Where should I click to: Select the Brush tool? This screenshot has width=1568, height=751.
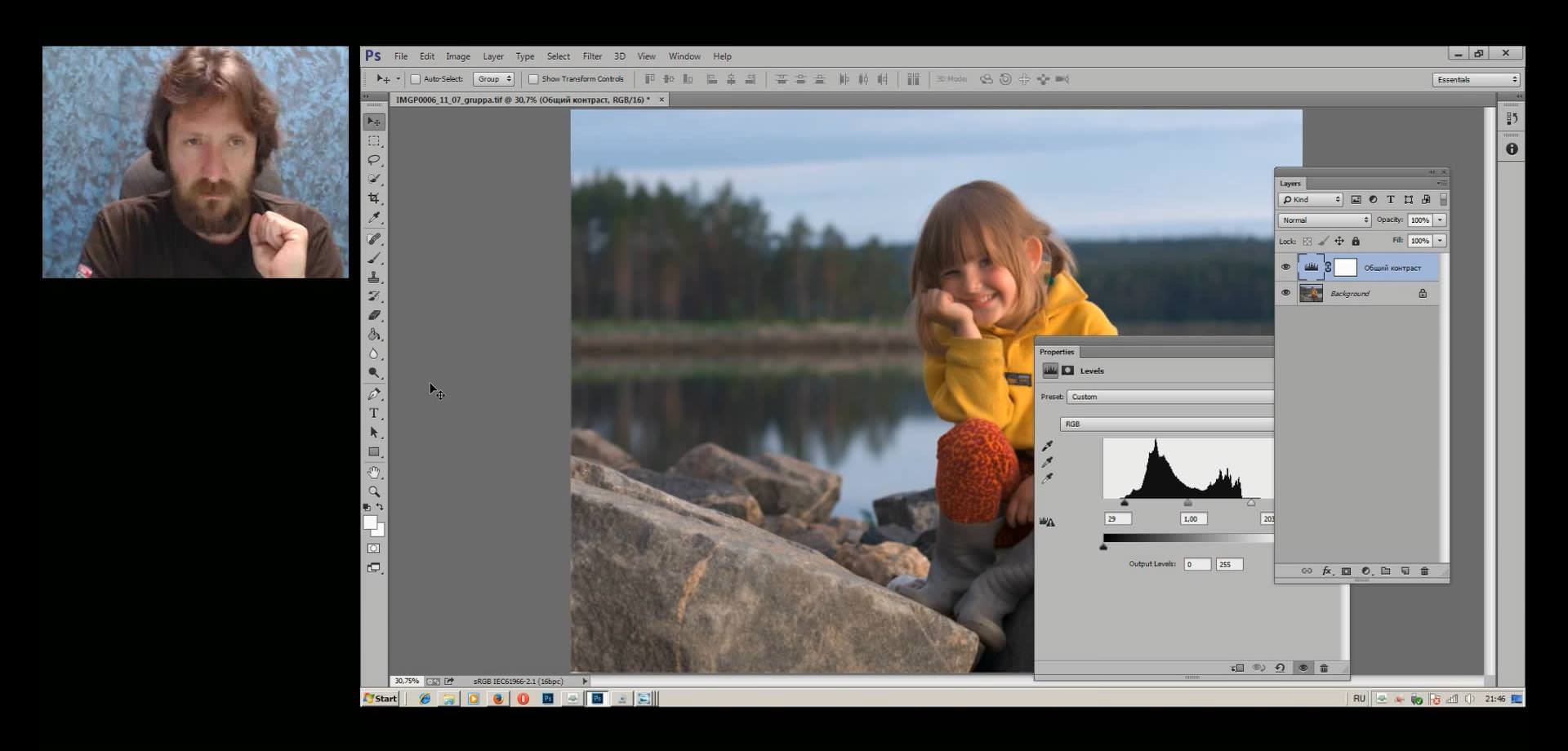374,258
